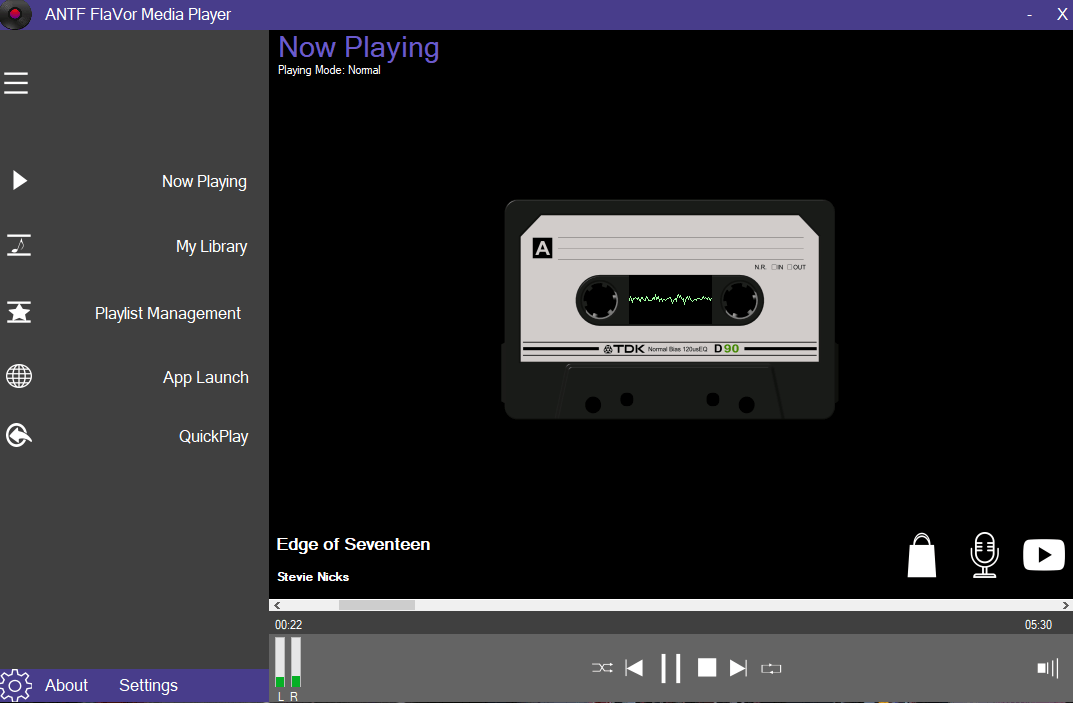1073x703 pixels.
Task: Open the Playlist Management menu item
Action: point(168,314)
